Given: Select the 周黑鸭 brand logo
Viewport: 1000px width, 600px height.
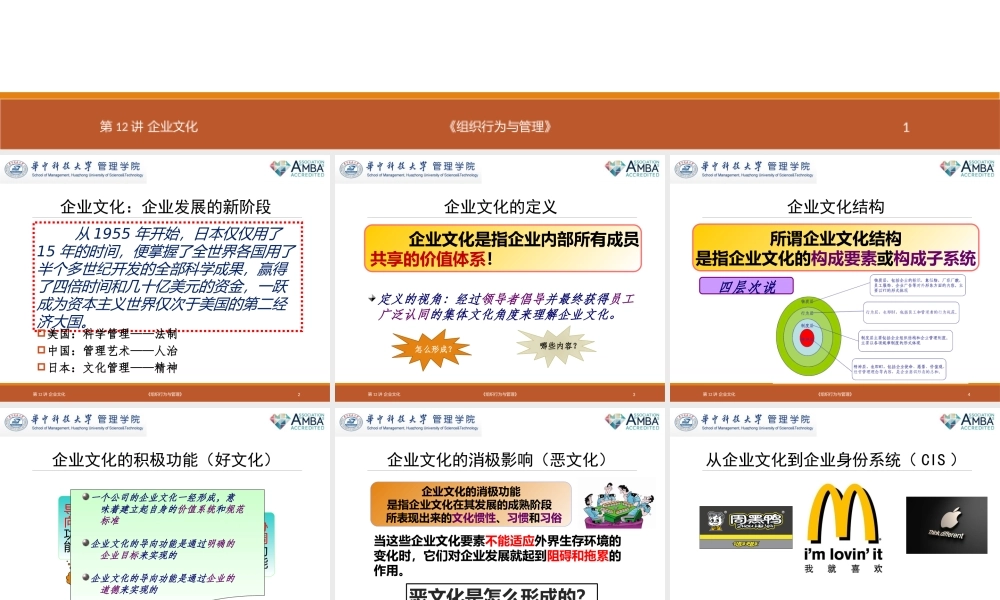Looking at the screenshot, I should [x=745, y=527].
